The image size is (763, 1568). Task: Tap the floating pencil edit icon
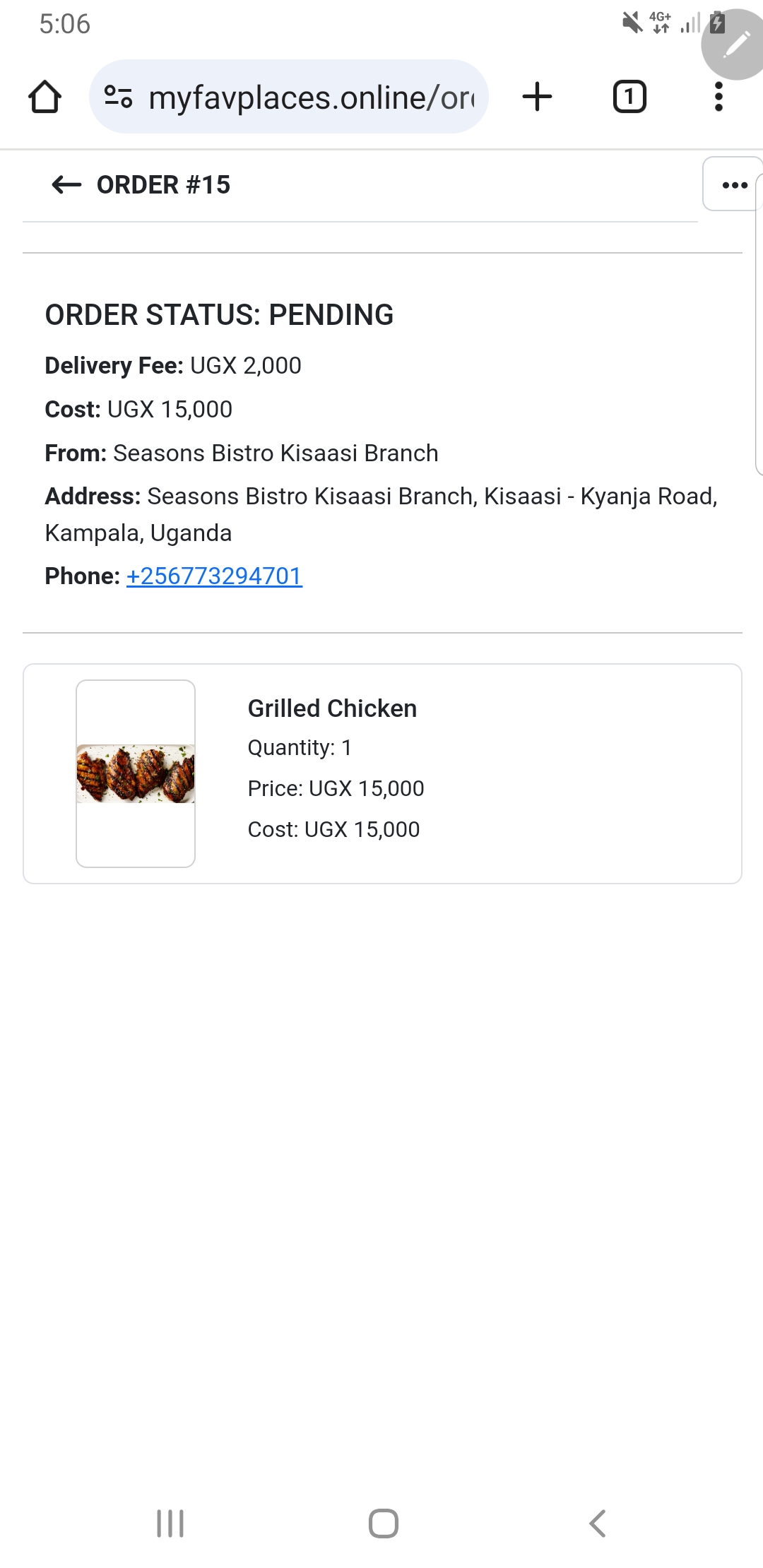click(x=736, y=44)
